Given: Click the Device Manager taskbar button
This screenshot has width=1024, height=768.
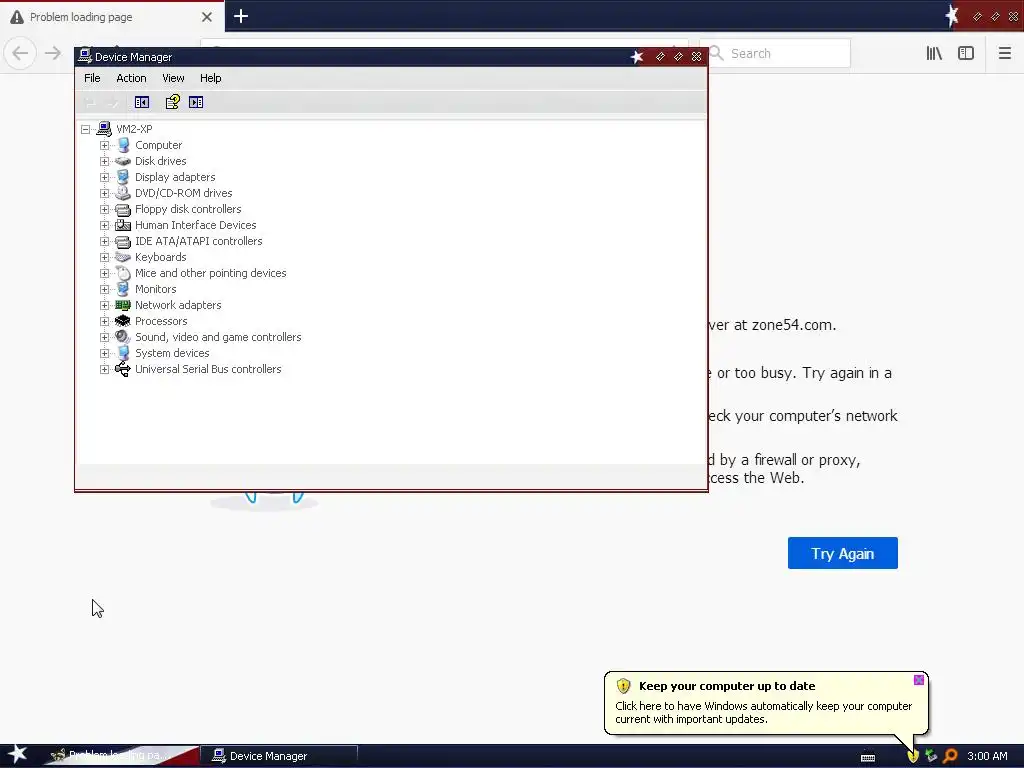Looking at the screenshot, I should [279, 756].
